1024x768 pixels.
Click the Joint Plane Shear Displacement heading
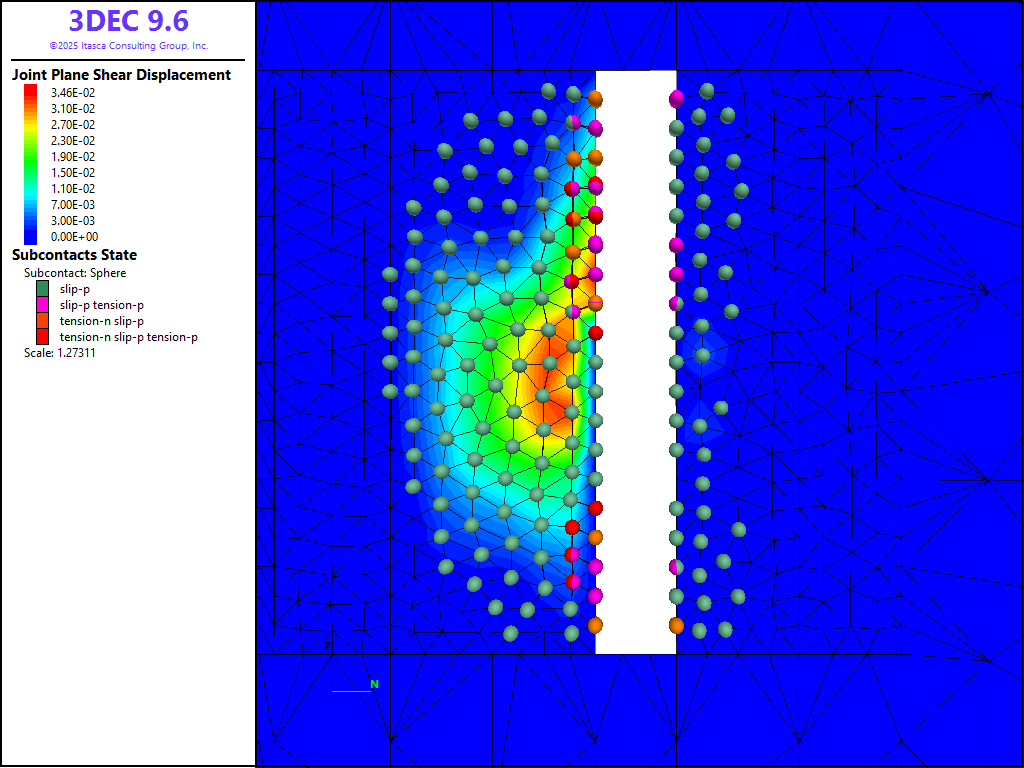pyautogui.click(x=121, y=75)
